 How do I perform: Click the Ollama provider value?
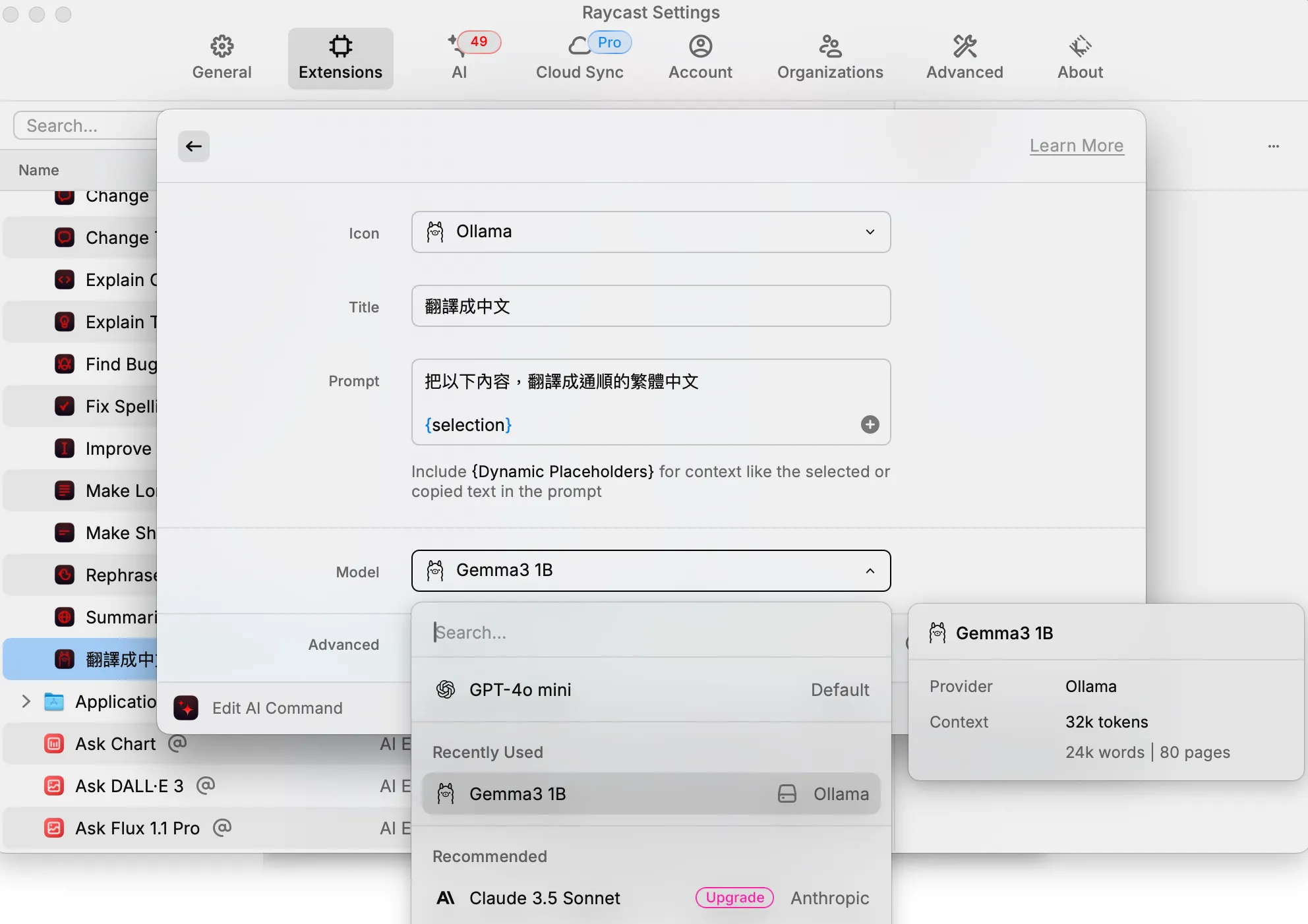point(1090,686)
